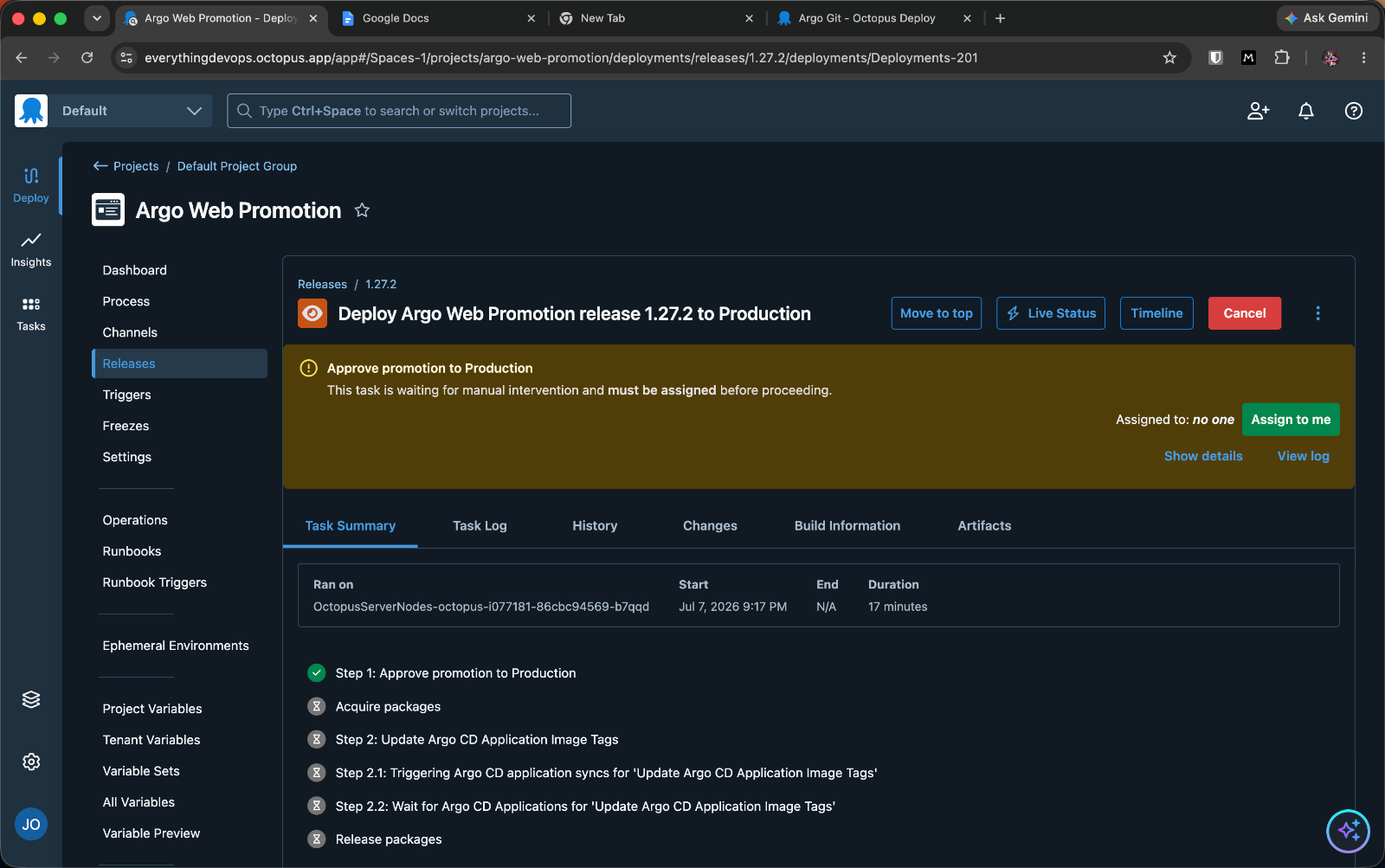Viewport: 1385px width, 868px height.
Task: Expand the Chrome tab search dropdown arrow
Action: 97,18
